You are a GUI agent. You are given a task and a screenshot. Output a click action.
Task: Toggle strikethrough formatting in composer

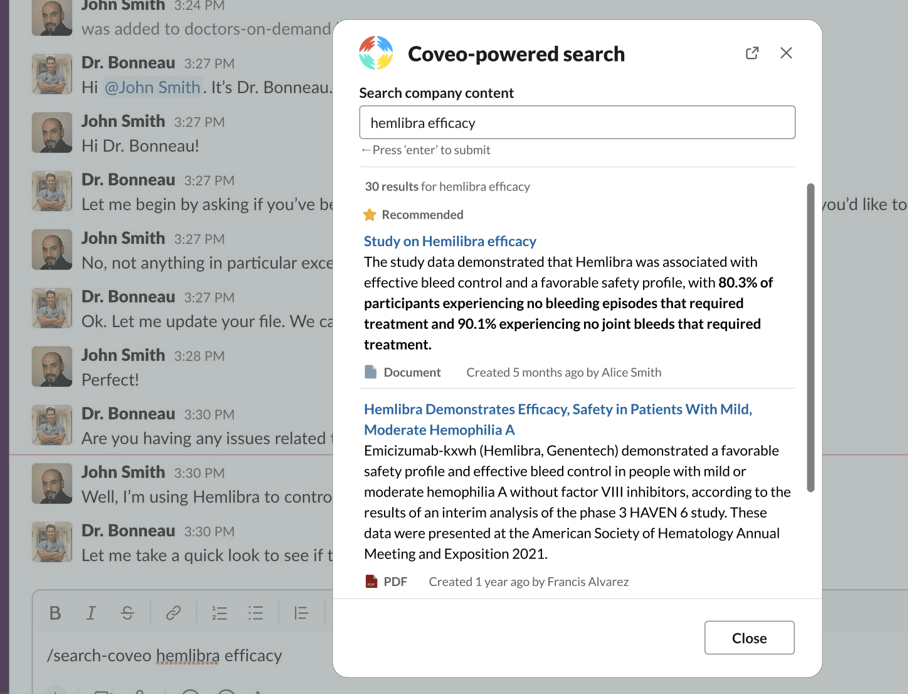pyautogui.click(x=127, y=613)
